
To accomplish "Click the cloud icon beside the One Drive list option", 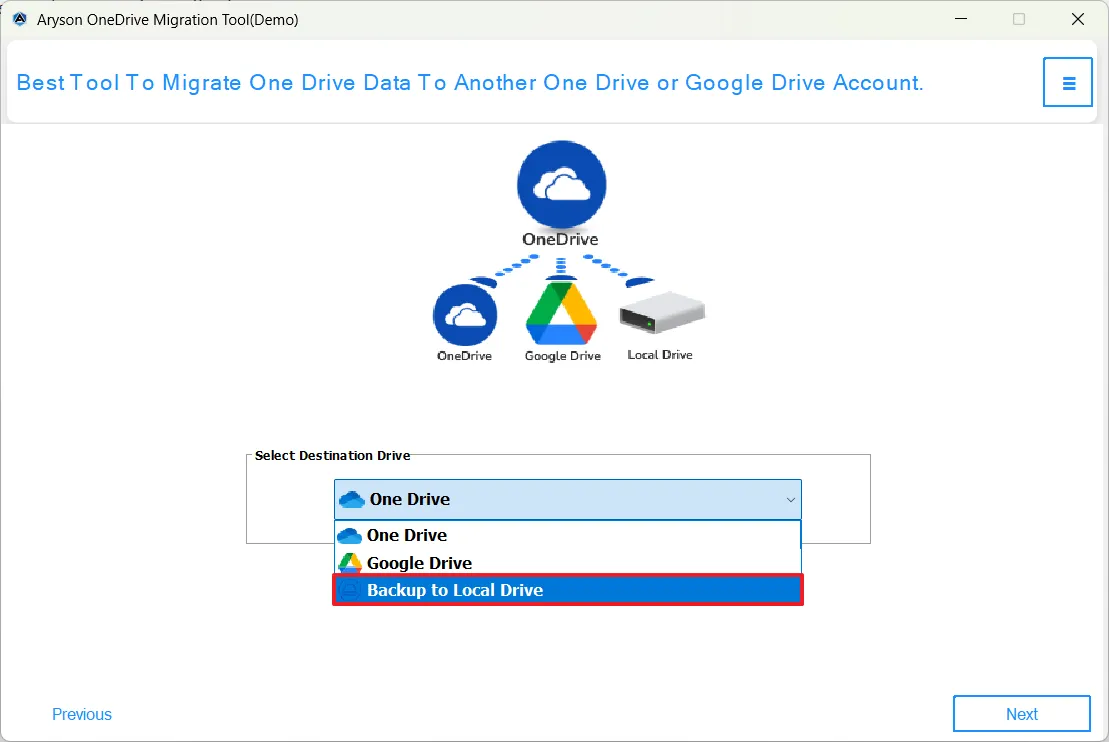I will (x=349, y=535).
